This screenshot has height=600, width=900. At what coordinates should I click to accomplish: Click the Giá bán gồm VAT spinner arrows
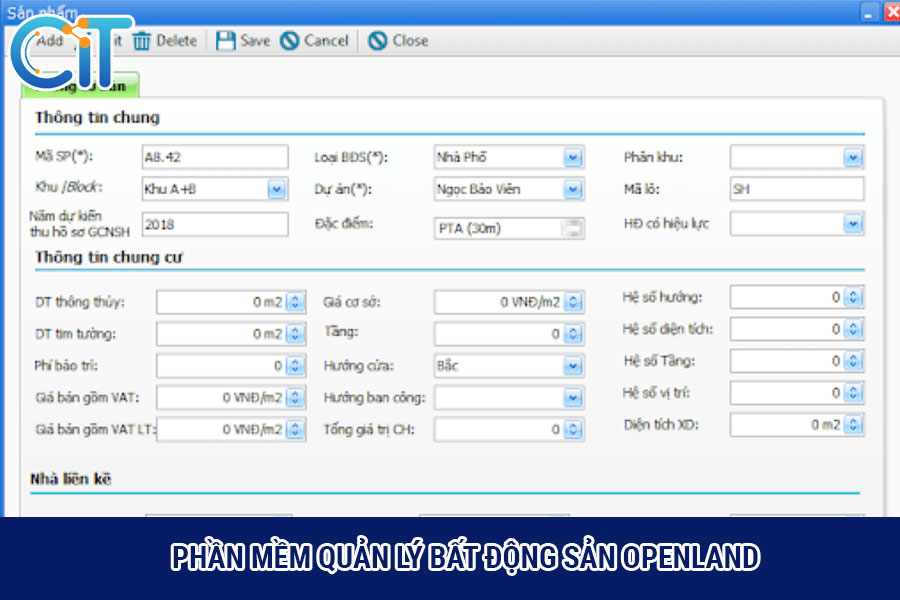295,397
